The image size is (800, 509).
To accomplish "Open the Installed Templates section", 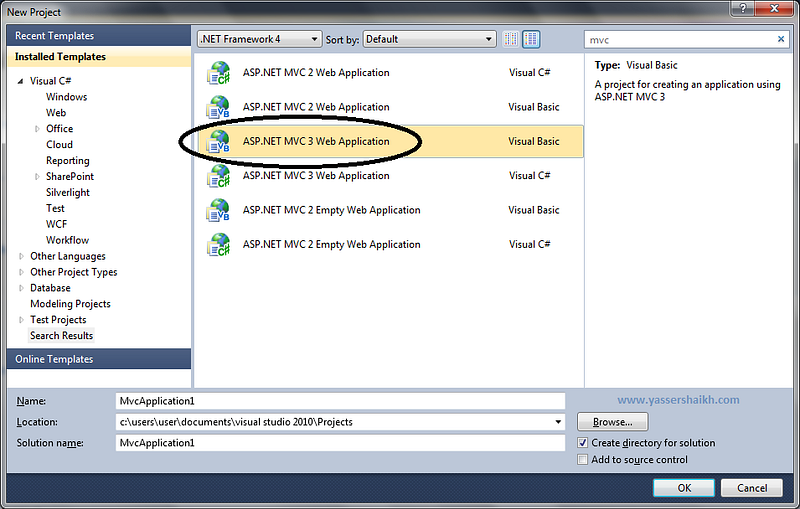I will (x=99, y=57).
